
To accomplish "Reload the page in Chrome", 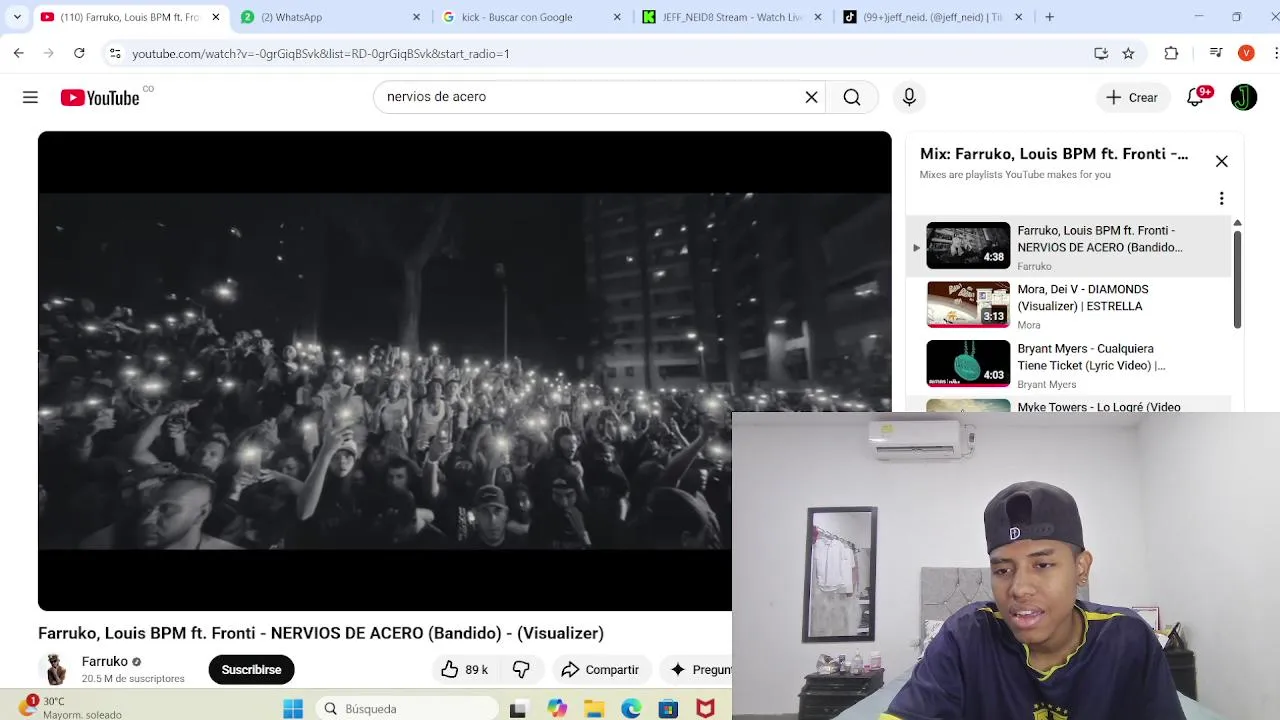I will [79, 53].
